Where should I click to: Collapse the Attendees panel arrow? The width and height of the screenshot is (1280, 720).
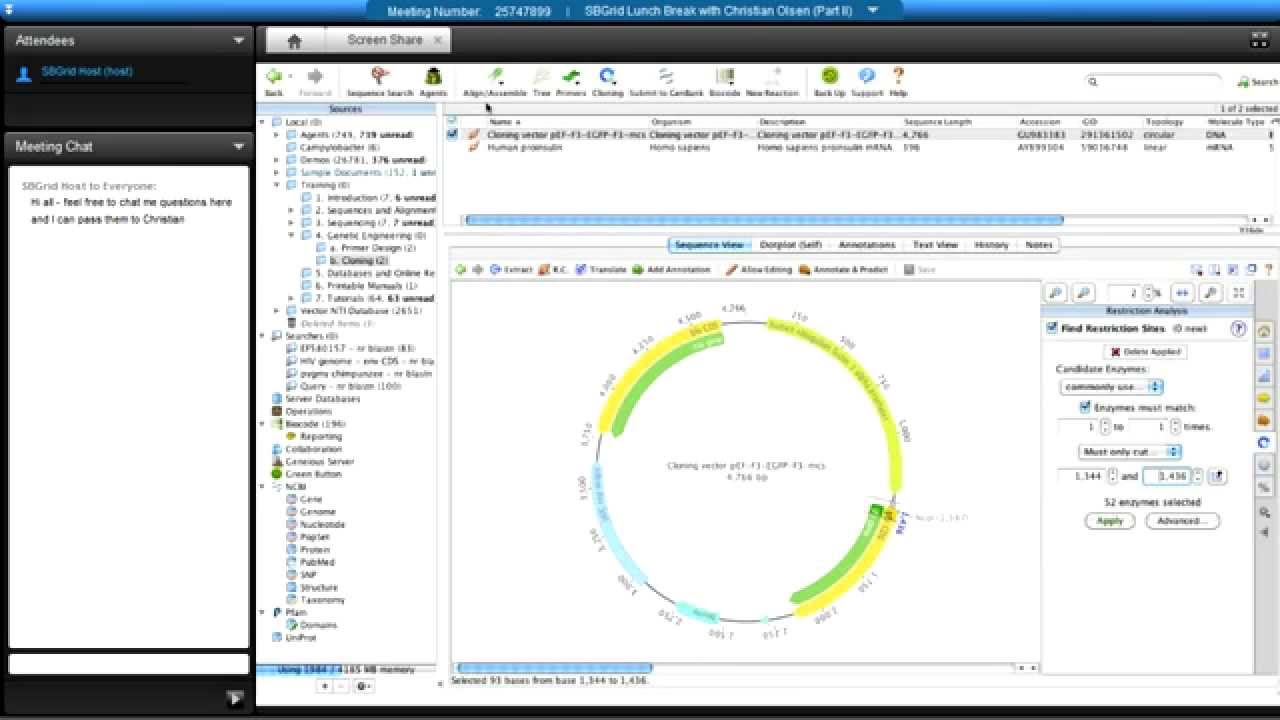(238, 41)
